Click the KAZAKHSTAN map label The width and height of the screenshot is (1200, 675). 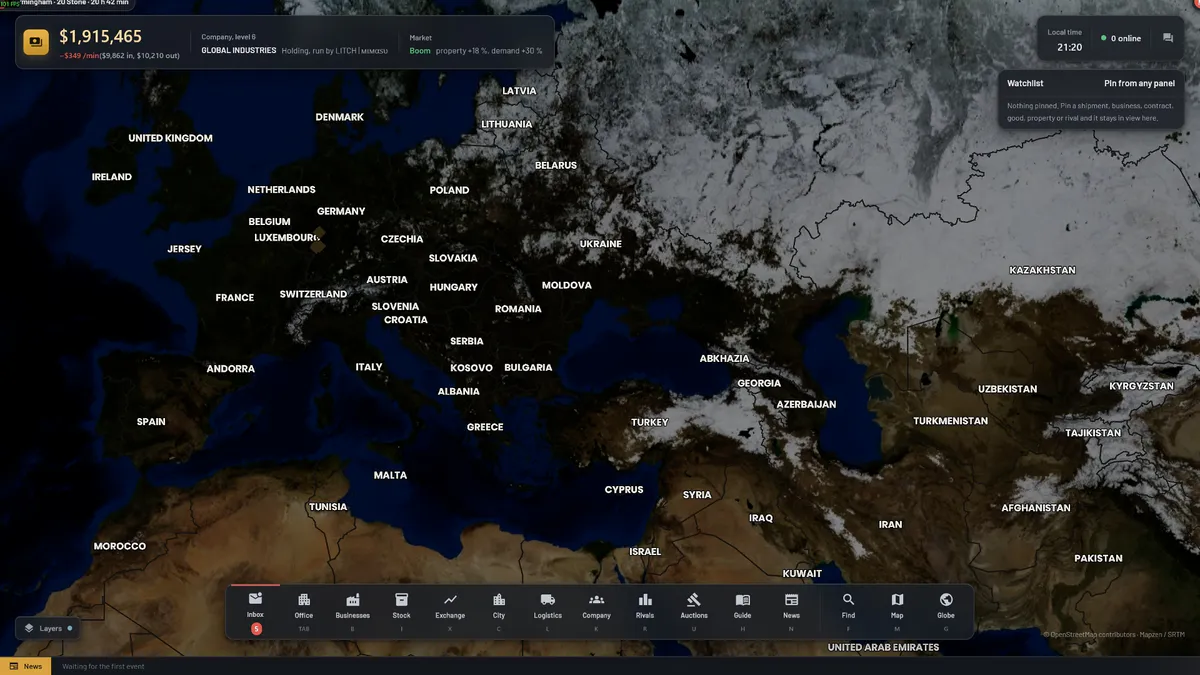(1042, 270)
